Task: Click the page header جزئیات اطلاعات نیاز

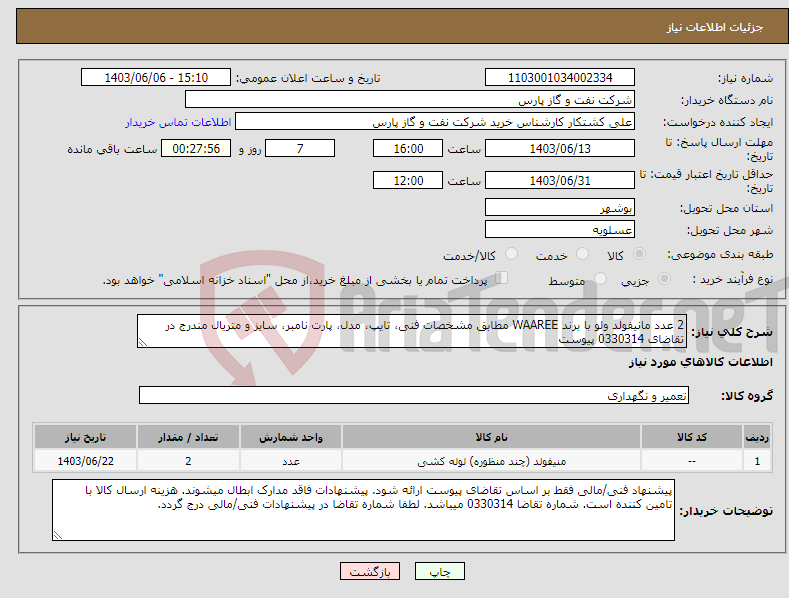Action: (x=715, y=27)
